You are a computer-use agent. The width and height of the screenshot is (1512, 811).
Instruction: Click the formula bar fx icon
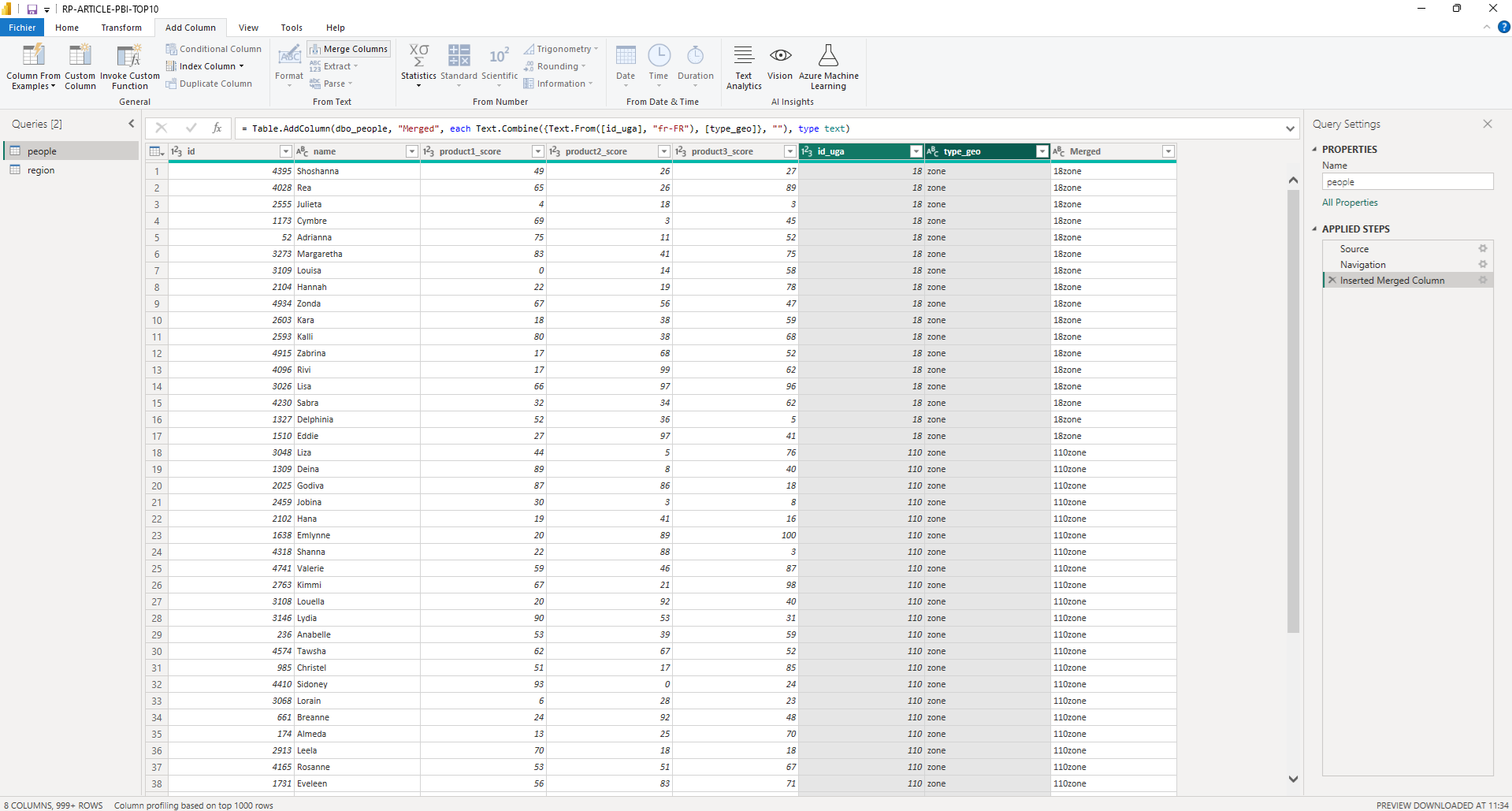217,128
